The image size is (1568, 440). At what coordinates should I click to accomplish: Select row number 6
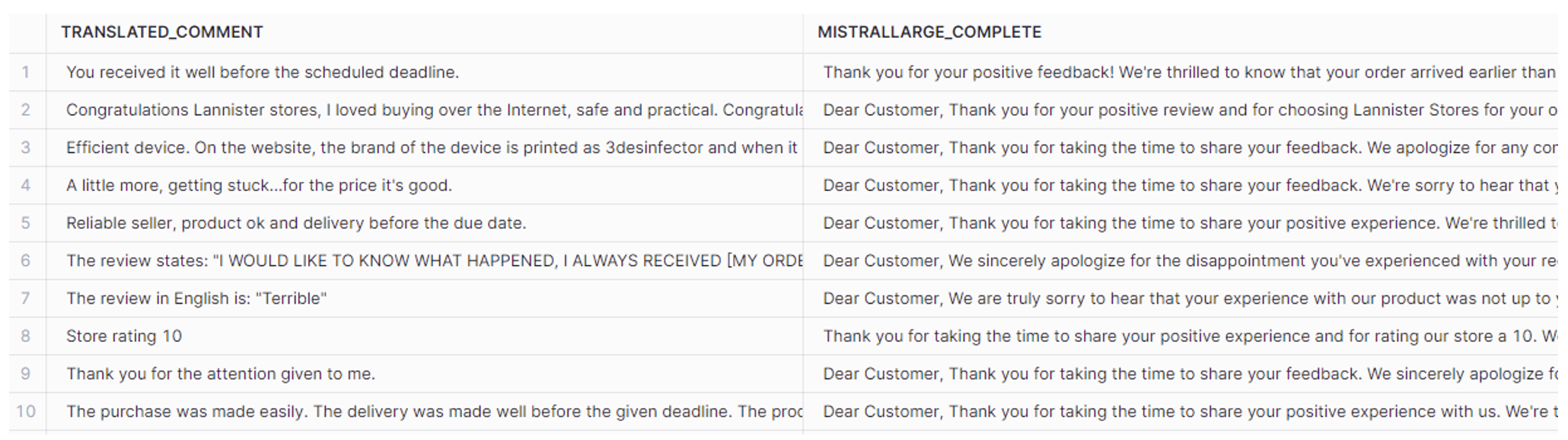(27, 260)
